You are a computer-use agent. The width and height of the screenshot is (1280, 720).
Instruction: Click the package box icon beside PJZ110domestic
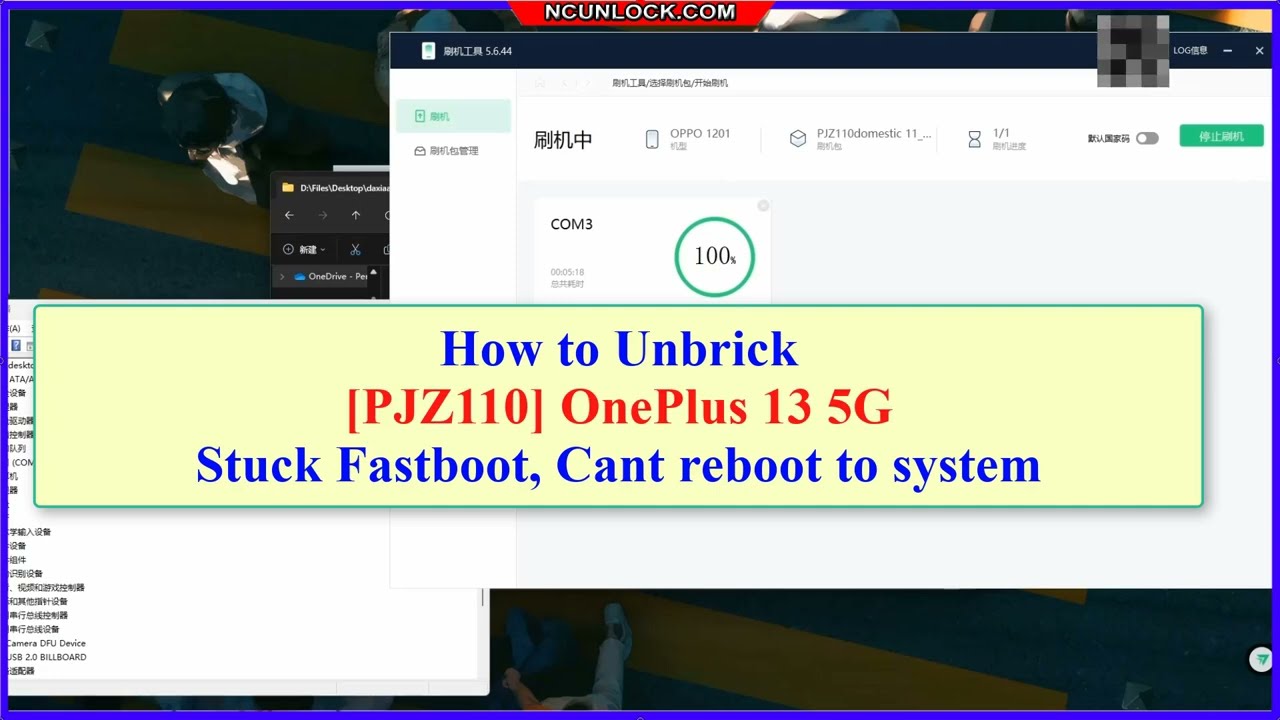[x=798, y=139]
